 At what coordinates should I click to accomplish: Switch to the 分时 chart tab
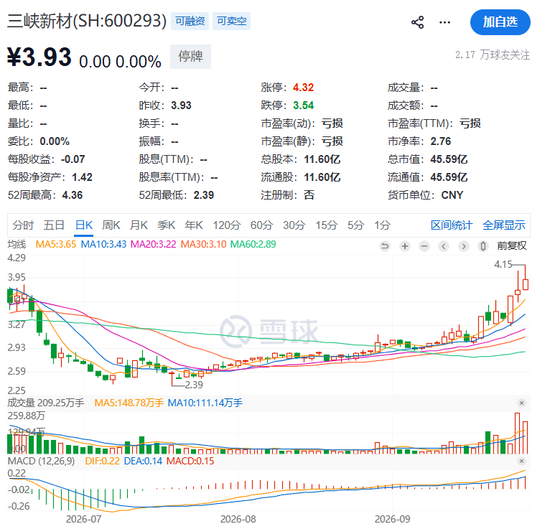23,225
